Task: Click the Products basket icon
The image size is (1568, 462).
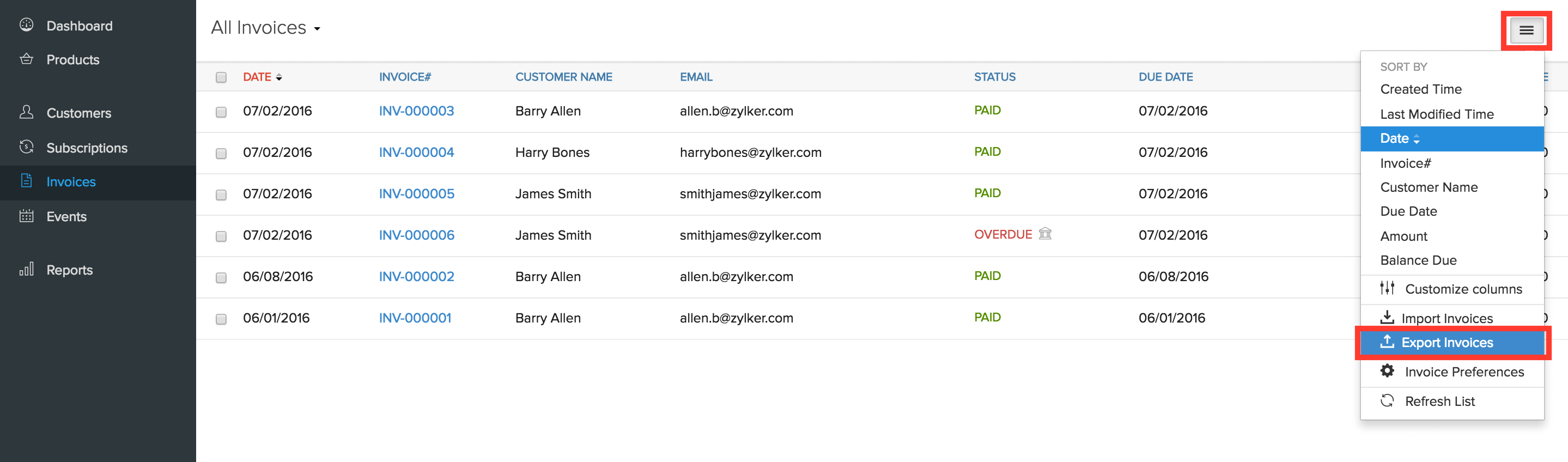Action: coord(26,59)
